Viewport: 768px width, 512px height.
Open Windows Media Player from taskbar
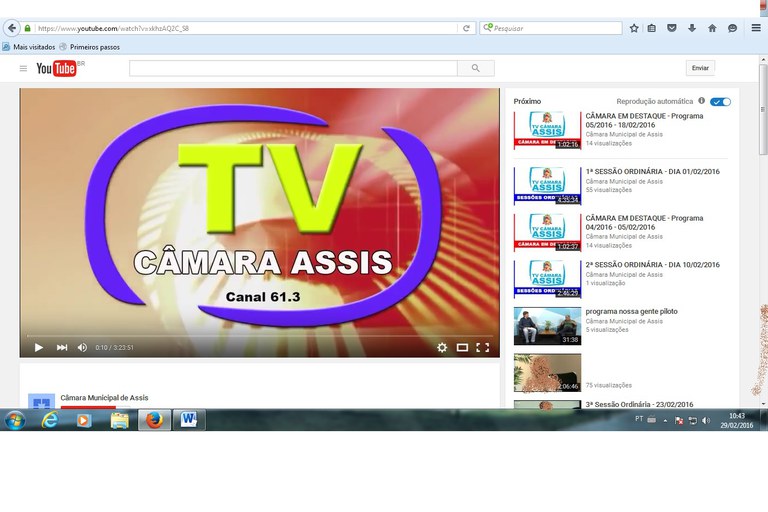coord(84,420)
